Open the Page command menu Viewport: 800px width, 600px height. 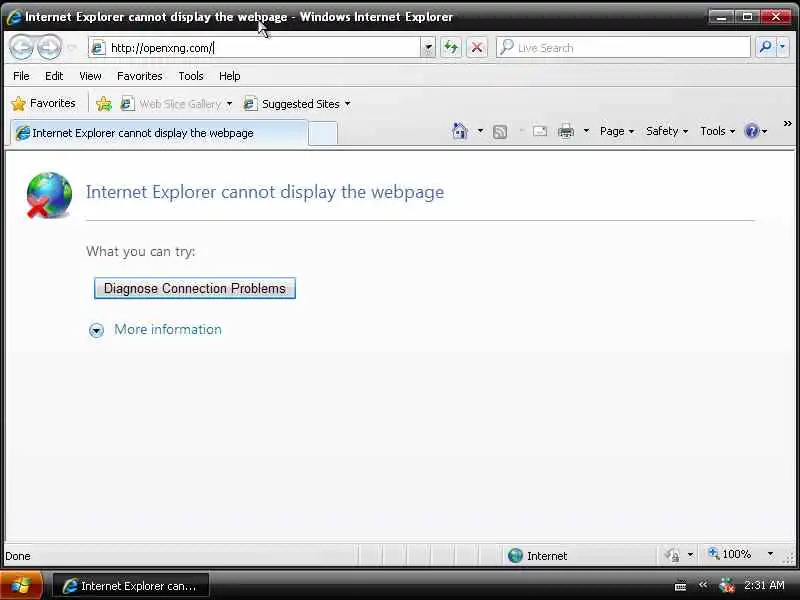pos(617,131)
